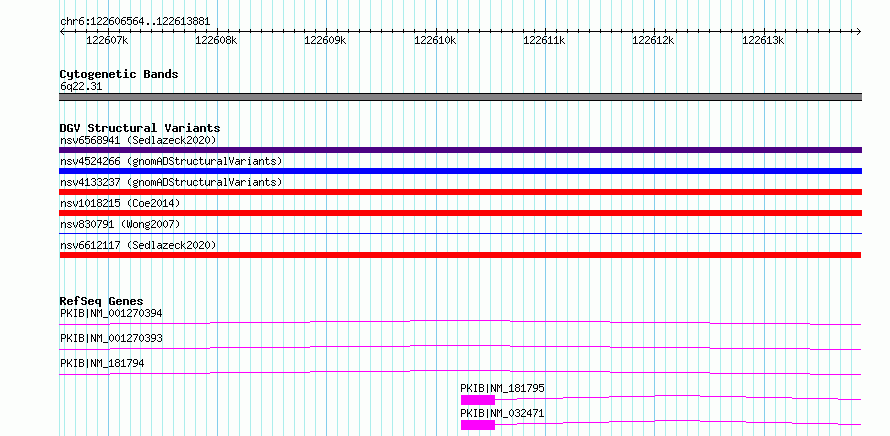Click the PKIB|NM_001270394 transcript label

[111, 313]
